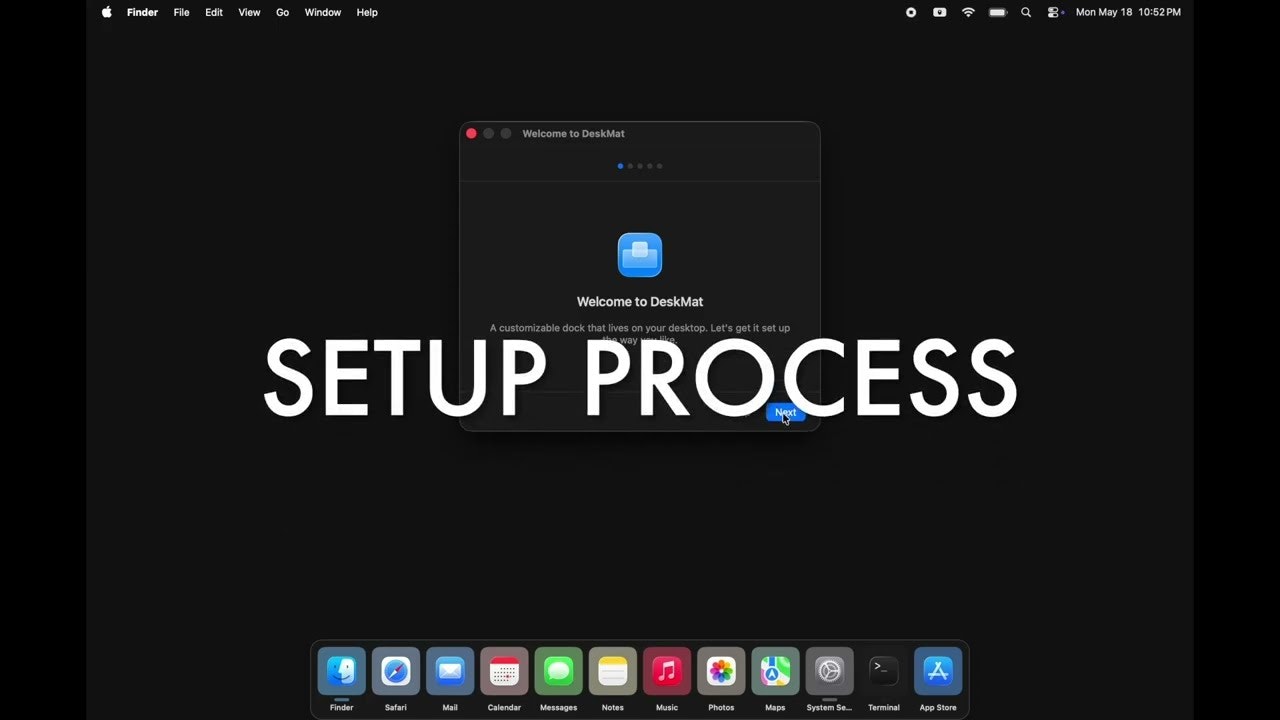This screenshot has height=720, width=1280.
Task: Open Mail from the Dock
Action: pos(450,671)
